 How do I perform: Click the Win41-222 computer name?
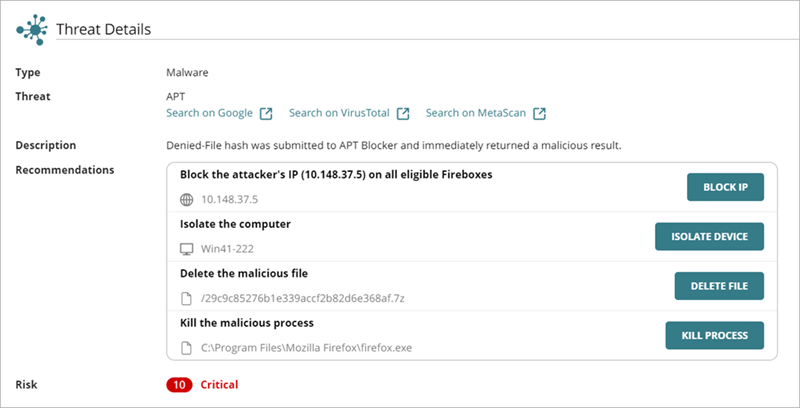coord(229,248)
